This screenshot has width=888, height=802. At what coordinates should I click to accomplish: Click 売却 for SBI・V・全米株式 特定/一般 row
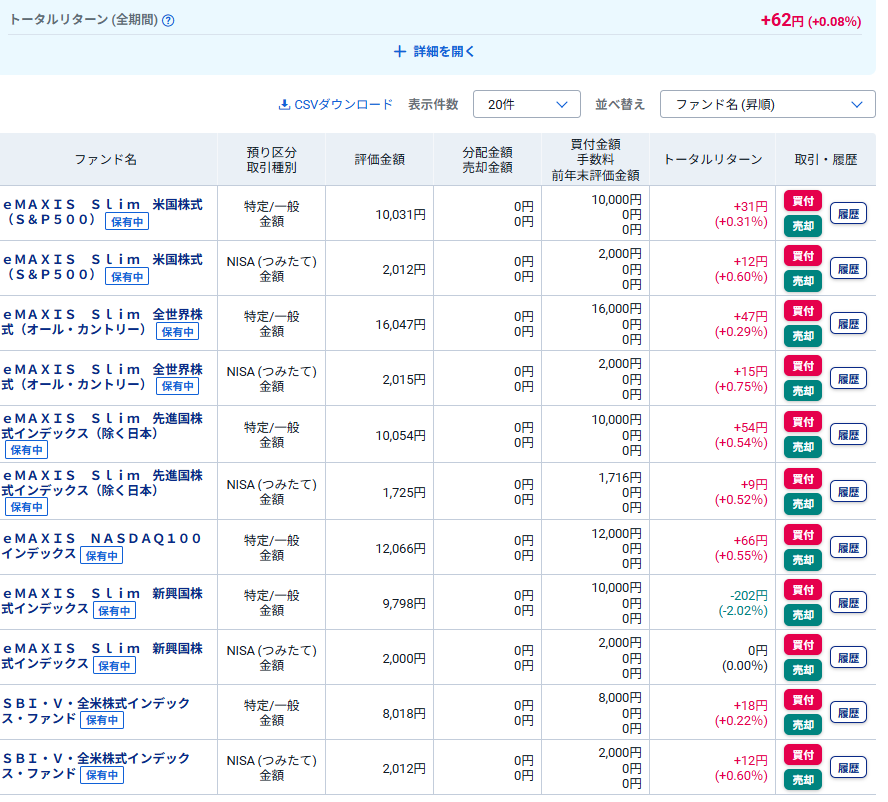click(x=802, y=725)
